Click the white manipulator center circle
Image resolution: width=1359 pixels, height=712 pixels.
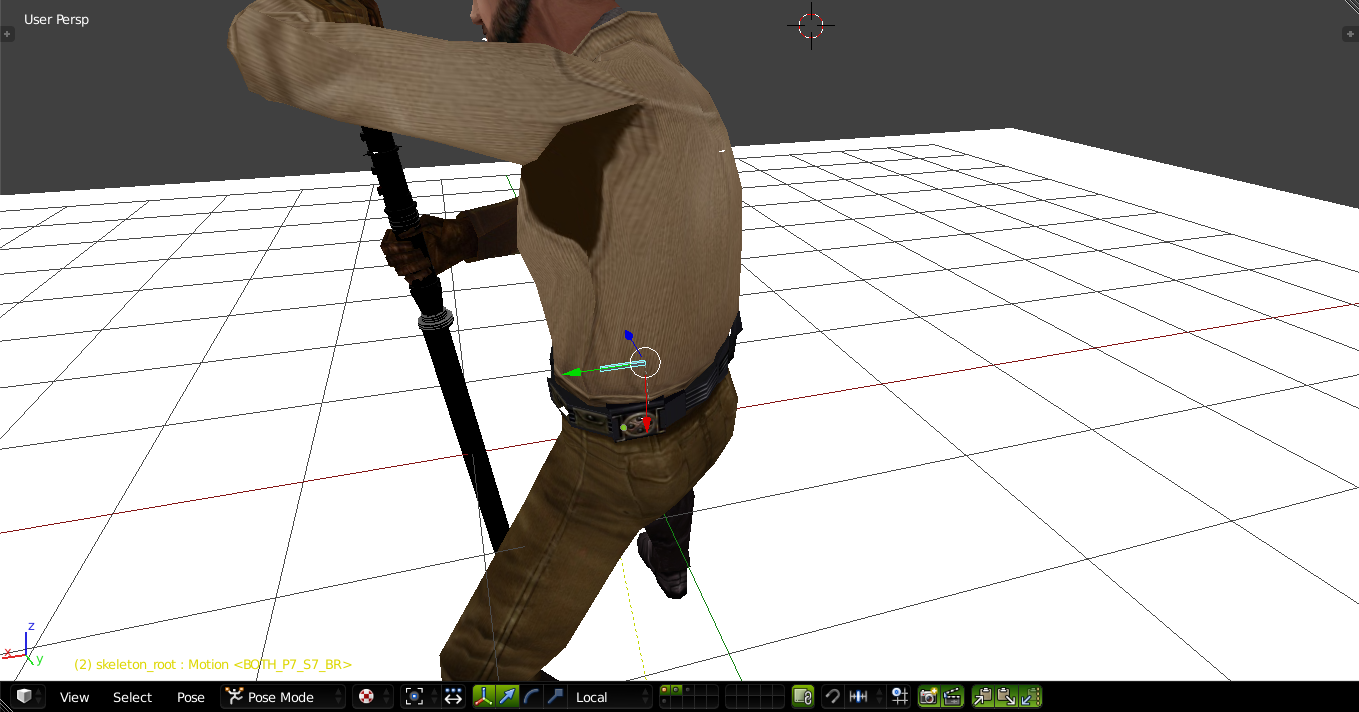[646, 362]
